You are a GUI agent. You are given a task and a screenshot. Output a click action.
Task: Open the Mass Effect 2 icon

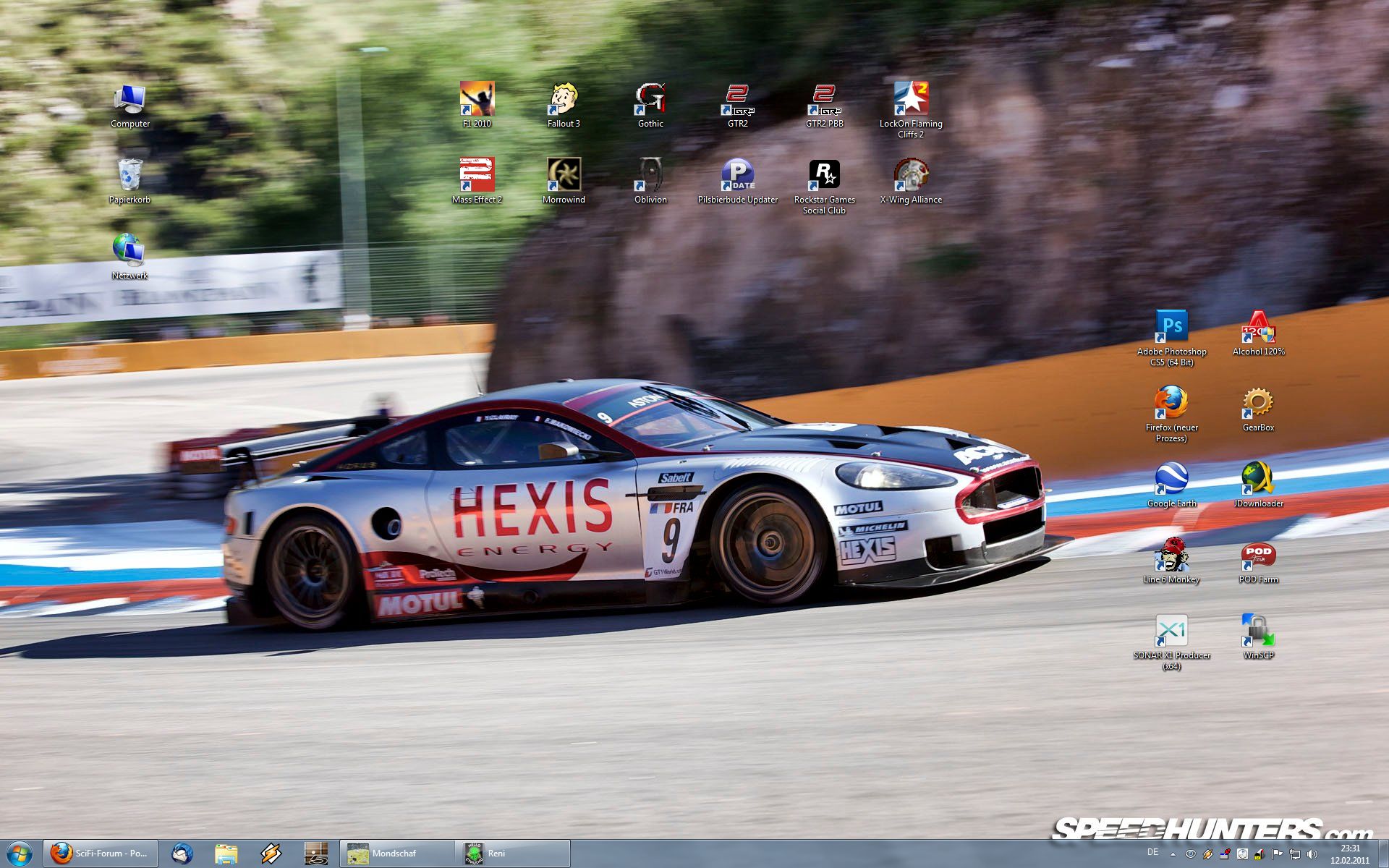(x=477, y=176)
